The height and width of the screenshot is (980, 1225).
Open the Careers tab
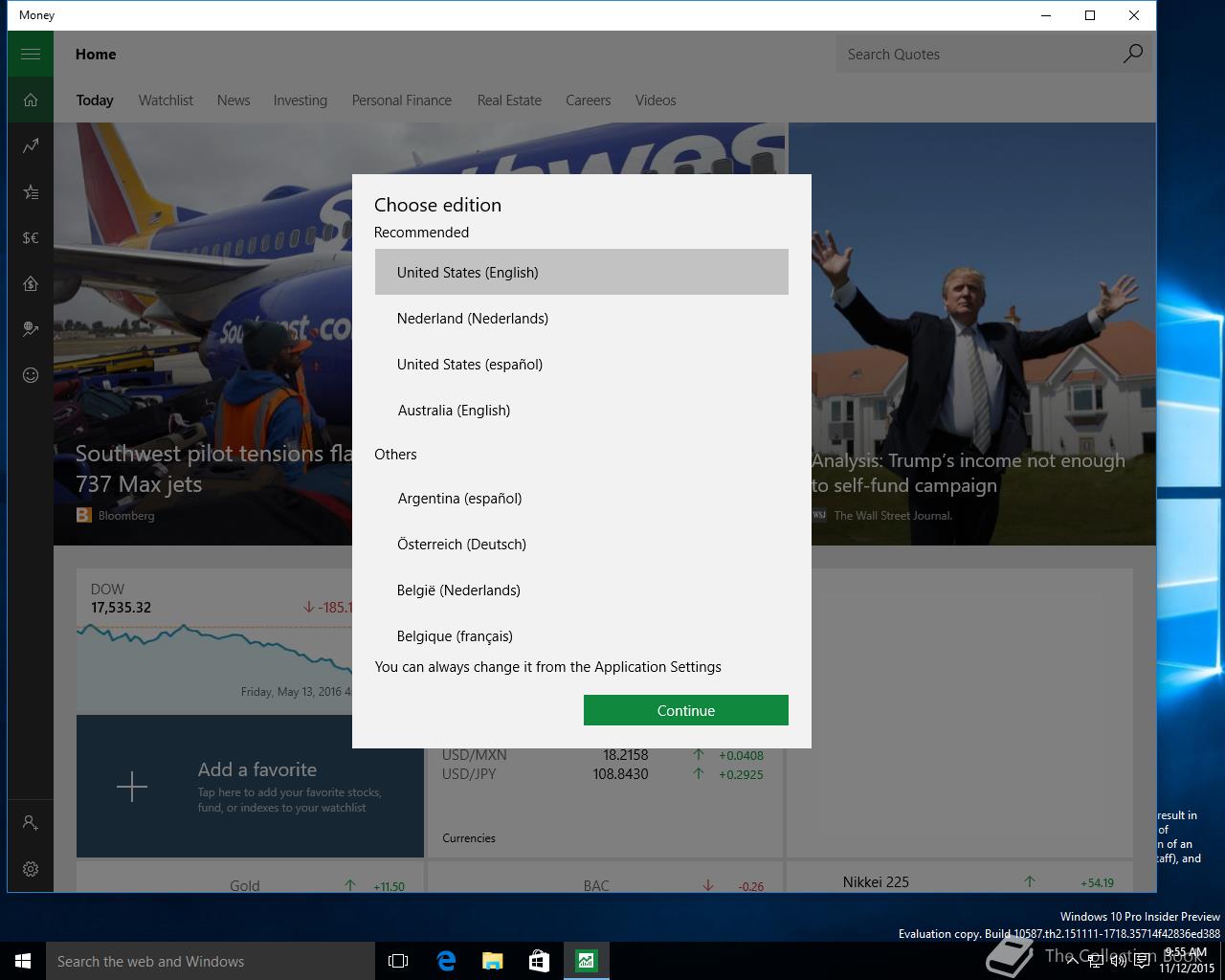588,100
